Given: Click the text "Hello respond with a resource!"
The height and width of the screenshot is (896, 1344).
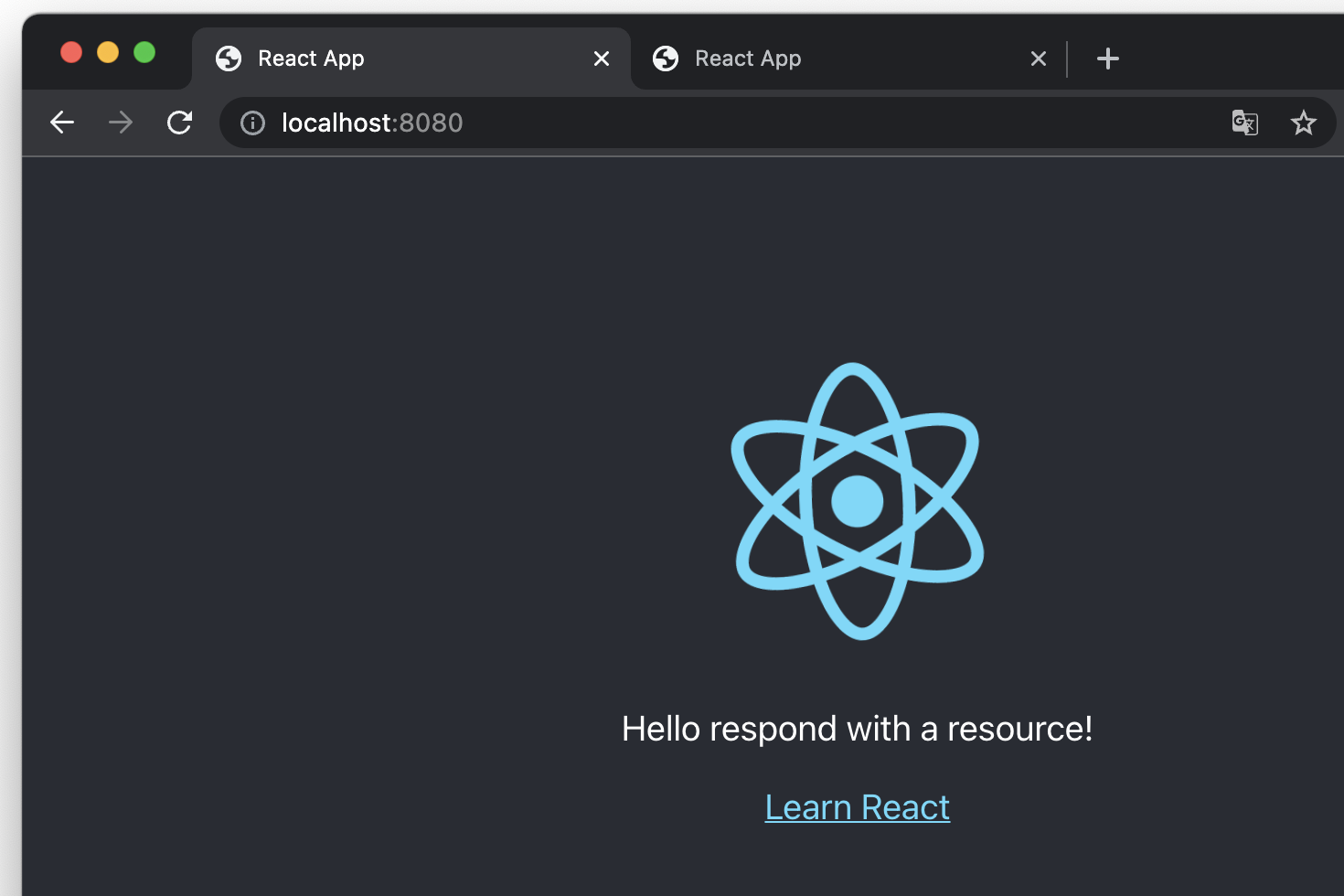Looking at the screenshot, I should [x=858, y=729].
